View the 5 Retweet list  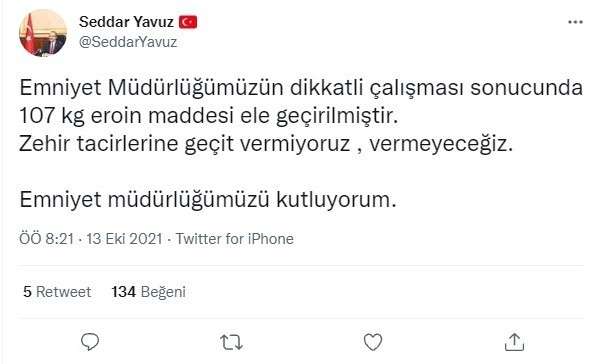(57, 292)
